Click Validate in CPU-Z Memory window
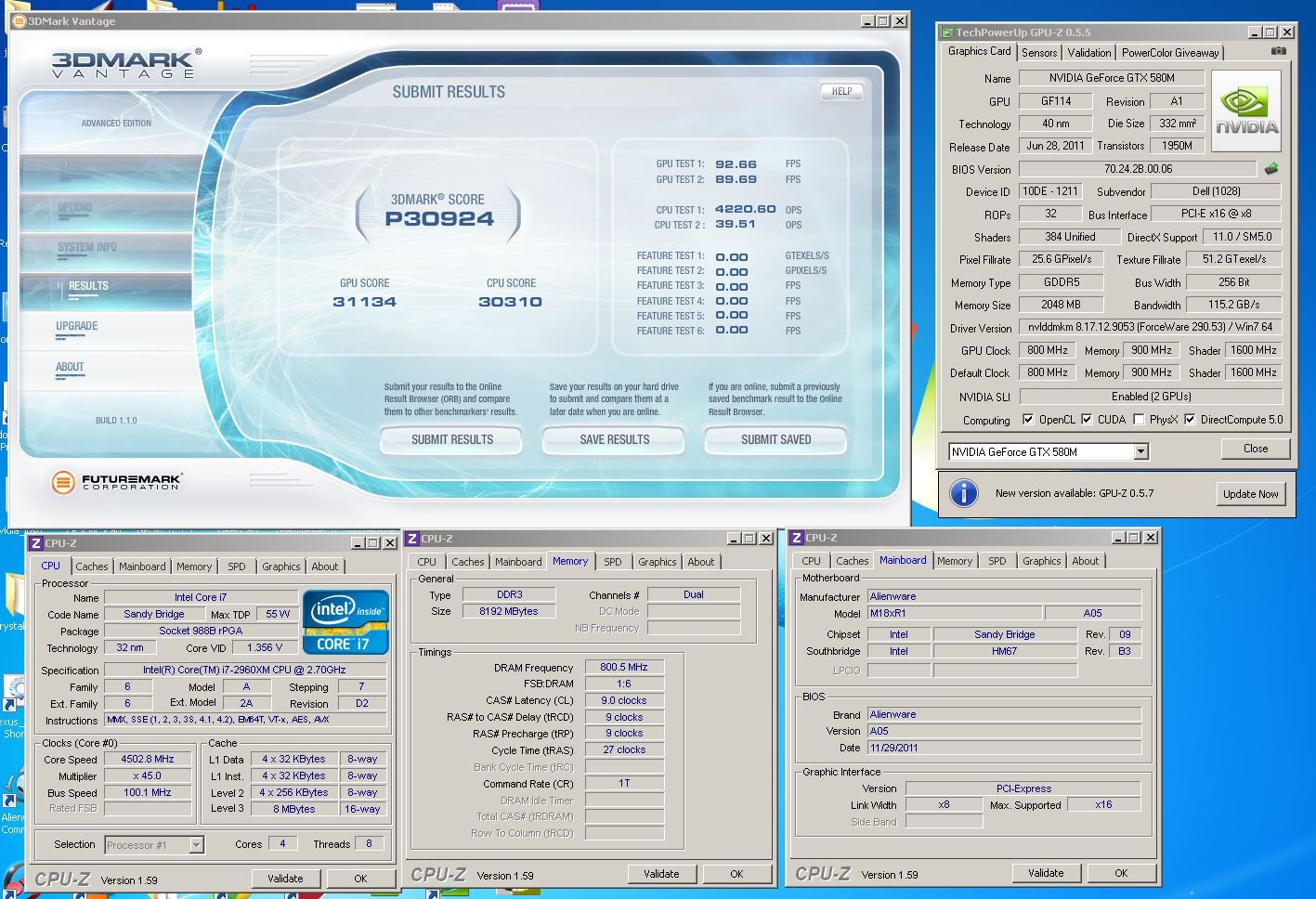This screenshot has width=1316, height=899. click(661, 874)
